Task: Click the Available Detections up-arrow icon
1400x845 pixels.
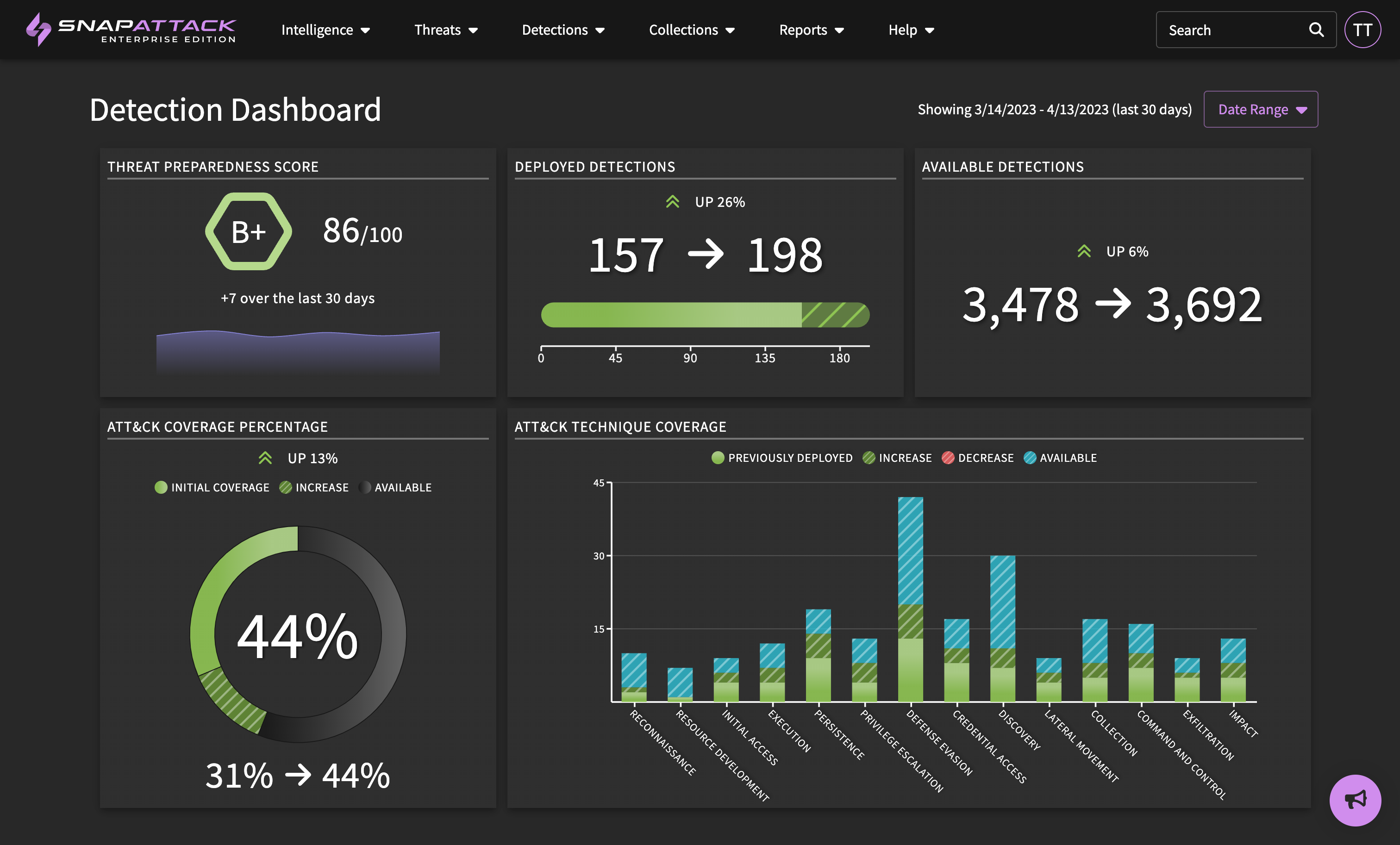Action: [1083, 251]
